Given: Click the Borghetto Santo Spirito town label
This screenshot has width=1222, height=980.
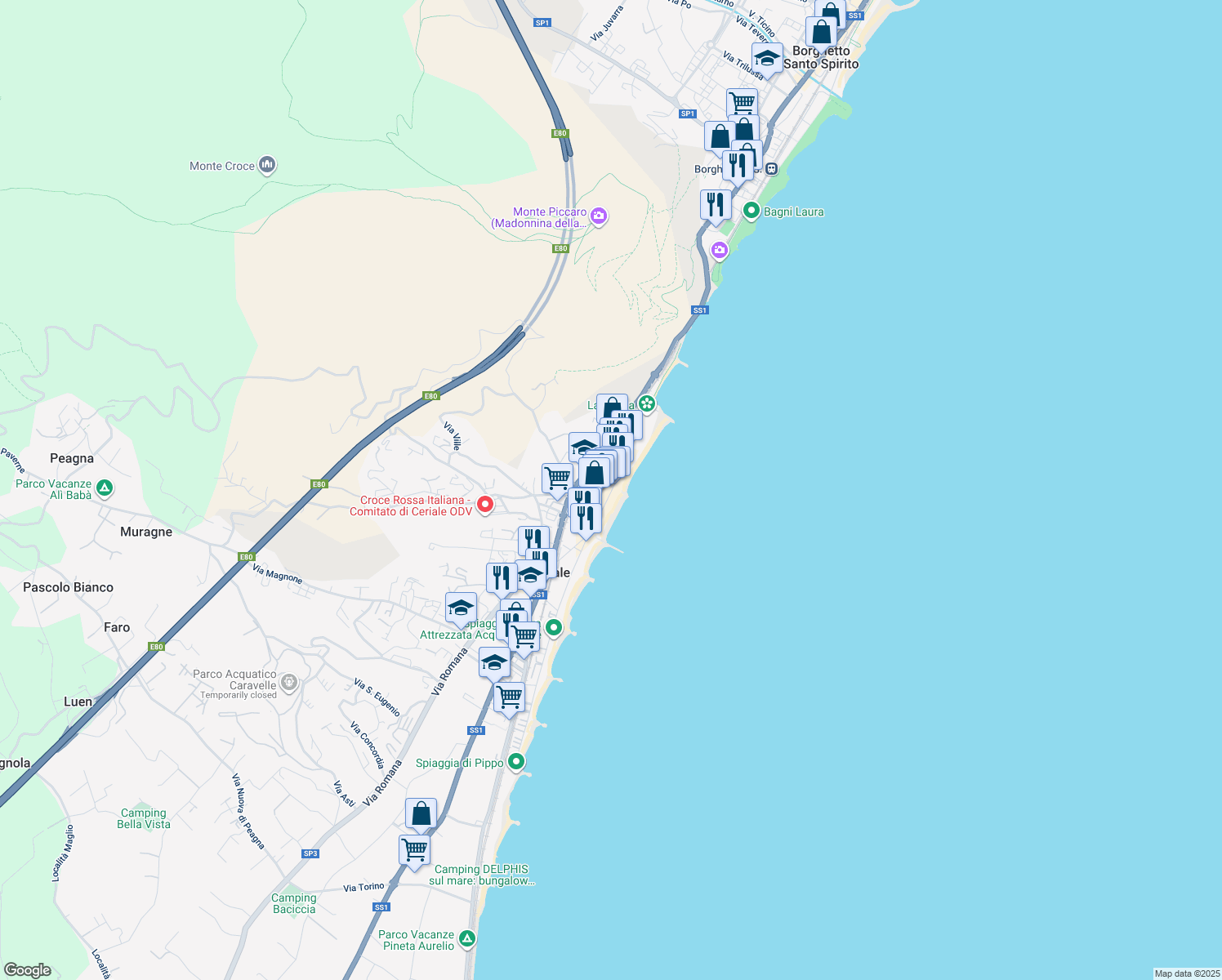Looking at the screenshot, I should [x=821, y=57].
